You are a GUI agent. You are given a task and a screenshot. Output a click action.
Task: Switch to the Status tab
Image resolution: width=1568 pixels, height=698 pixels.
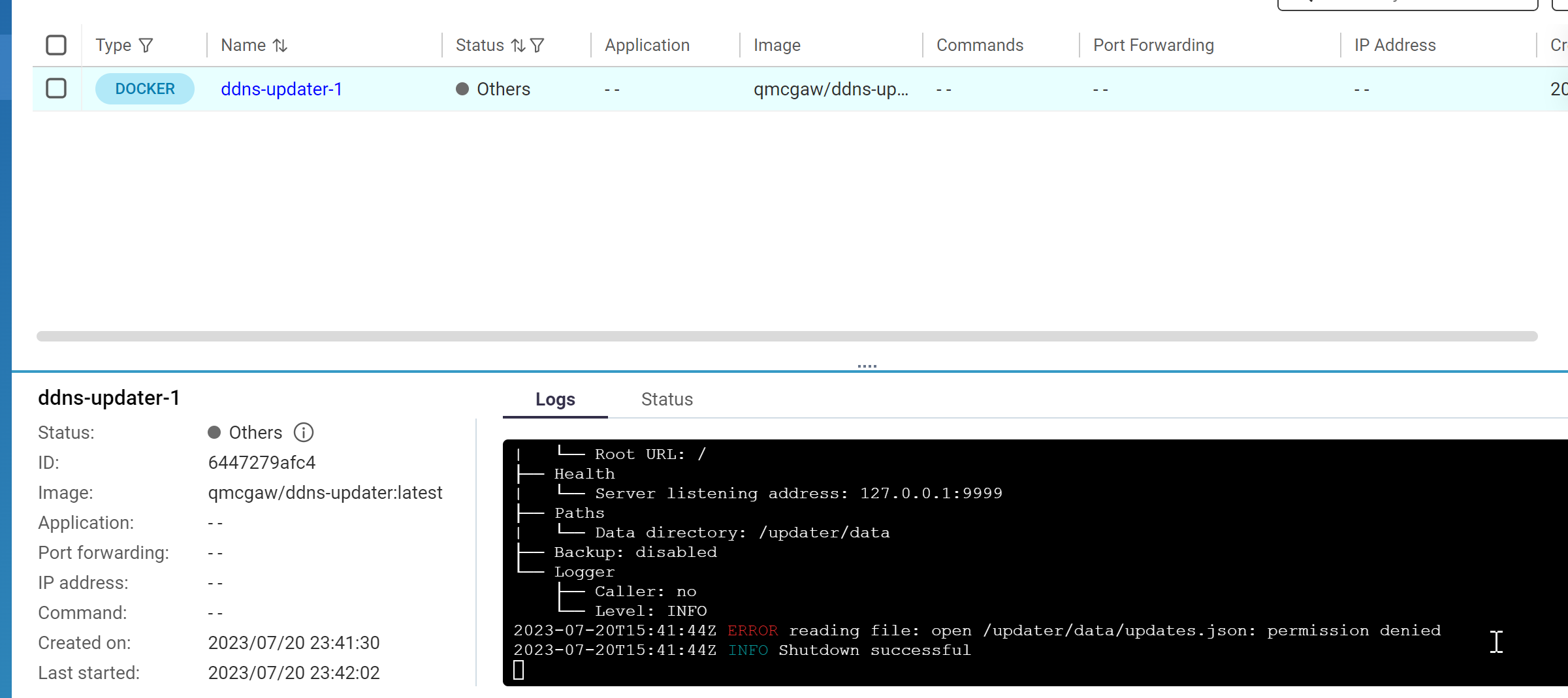point(667,399)
